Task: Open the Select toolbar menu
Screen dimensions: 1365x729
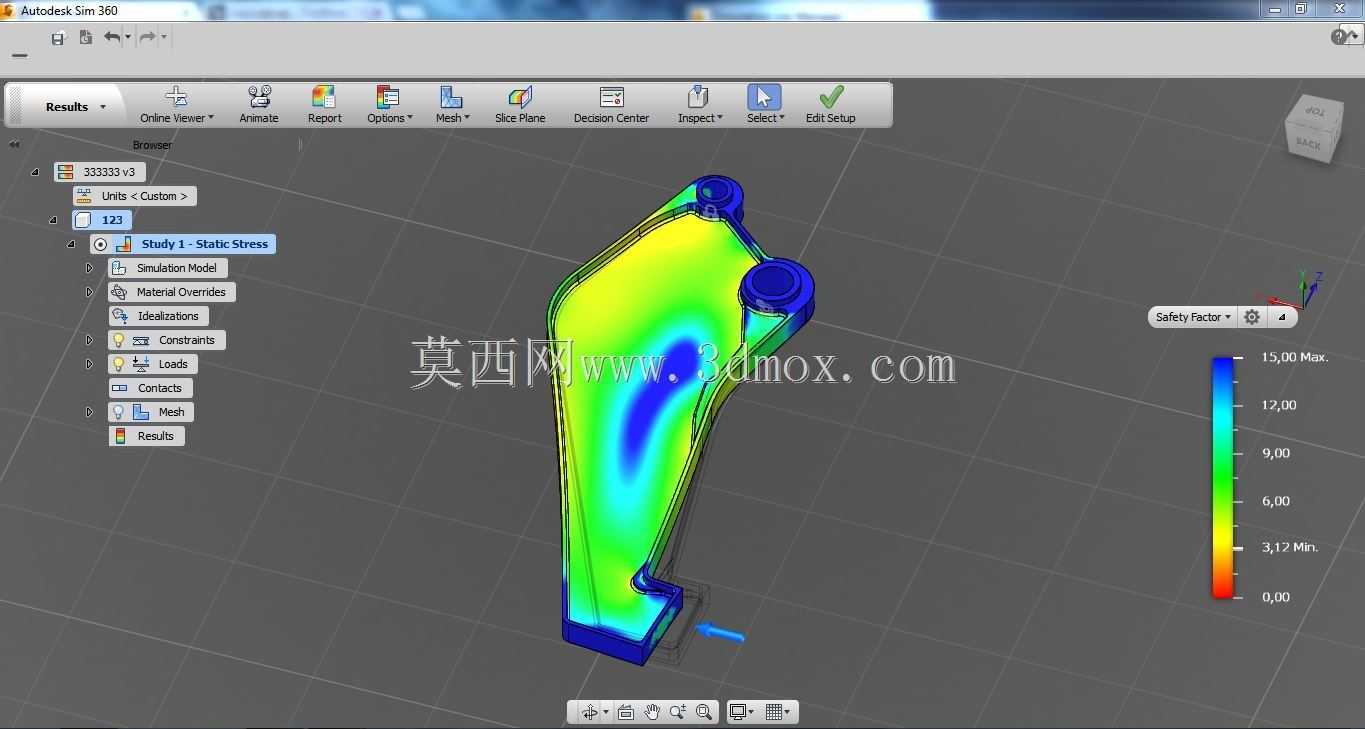Action: coord(765,118)
